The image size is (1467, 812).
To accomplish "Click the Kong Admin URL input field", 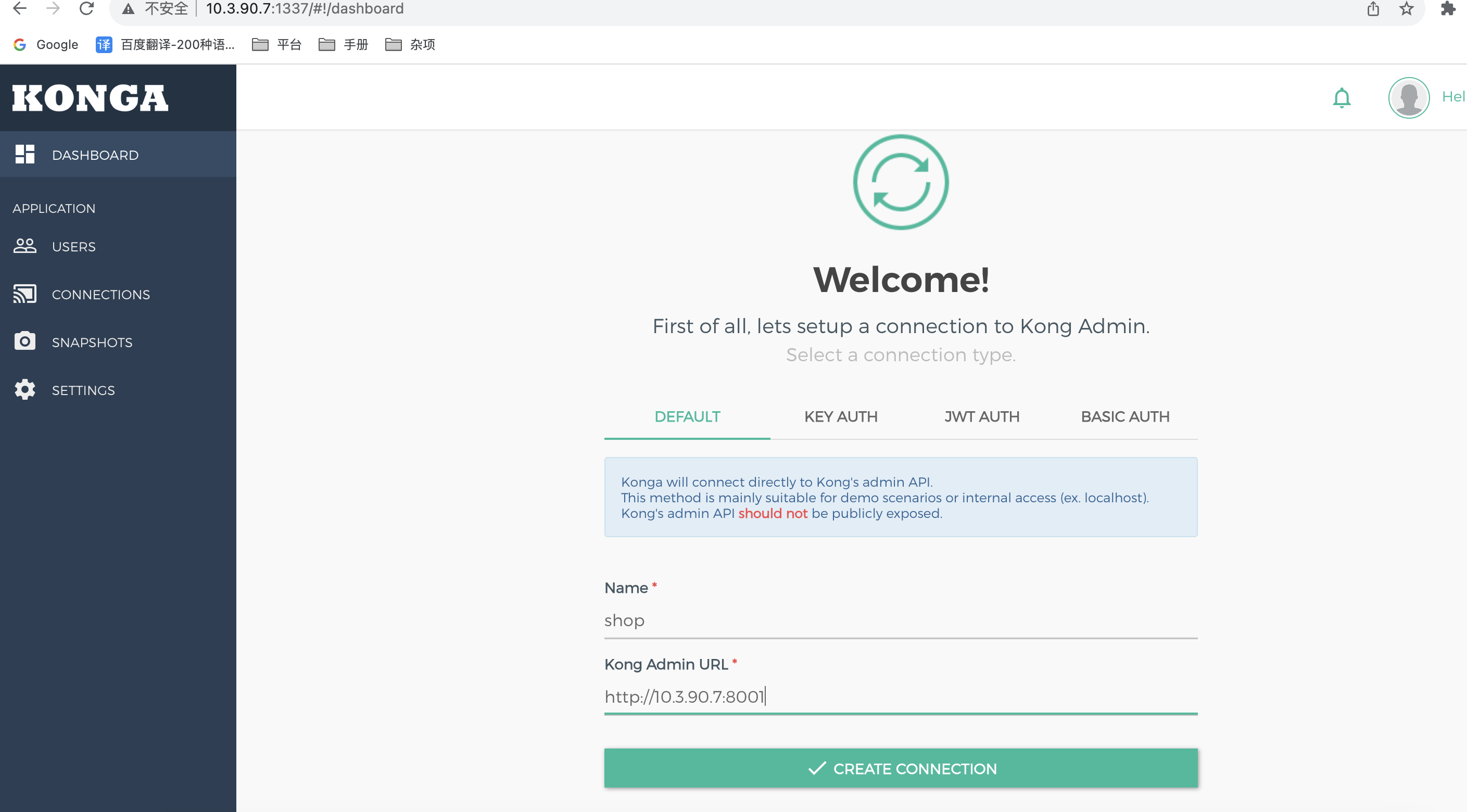I will tap(900, 697).
